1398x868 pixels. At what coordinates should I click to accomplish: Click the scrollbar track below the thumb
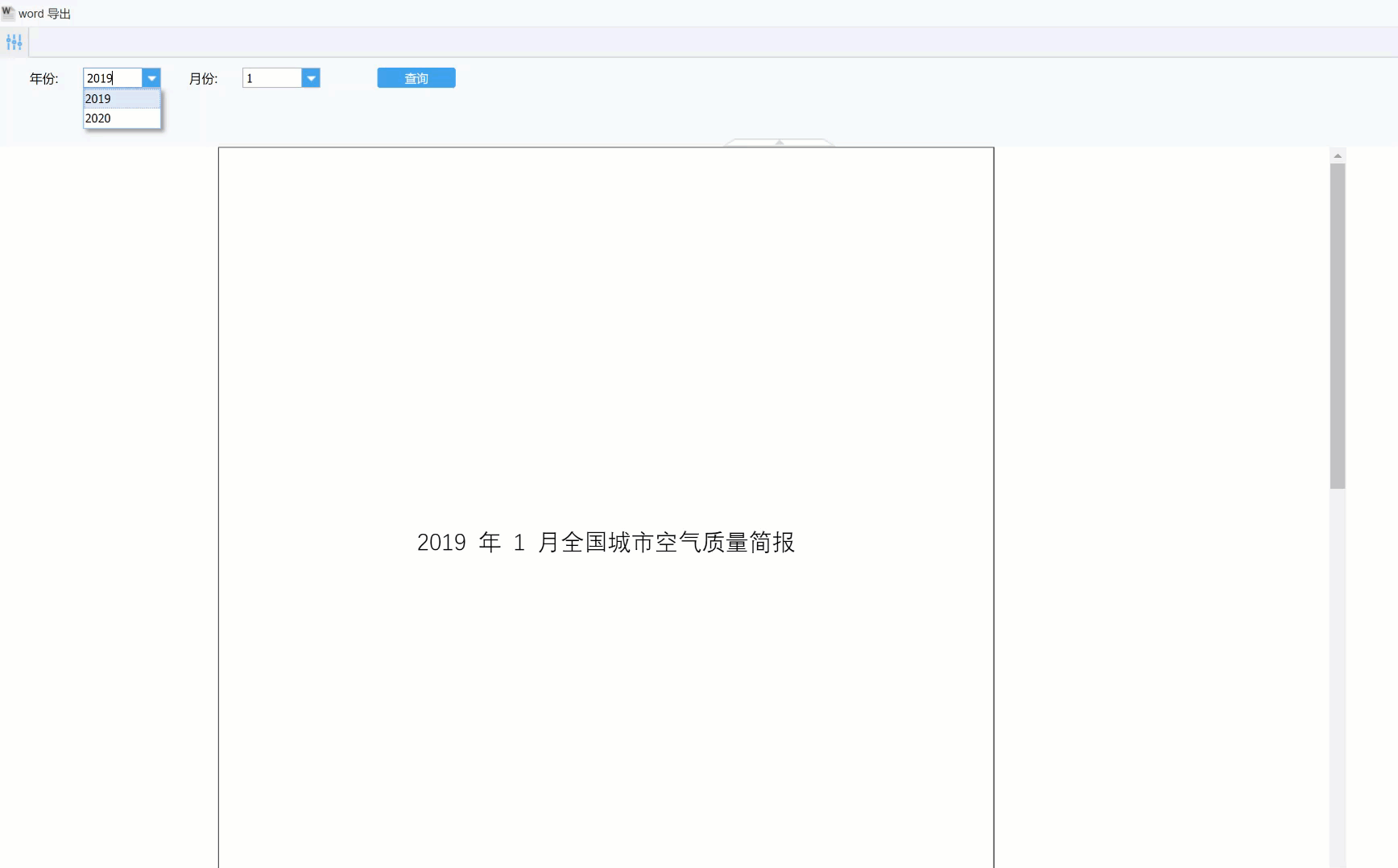pos(1338,676)
